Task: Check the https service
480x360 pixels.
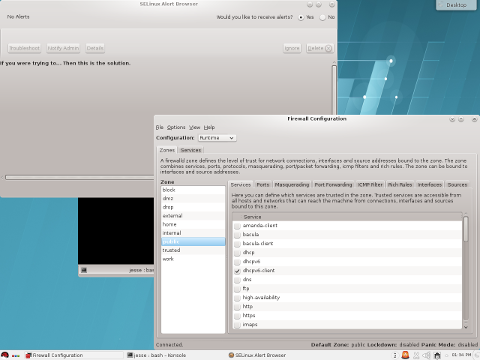Action: [237, 316]
